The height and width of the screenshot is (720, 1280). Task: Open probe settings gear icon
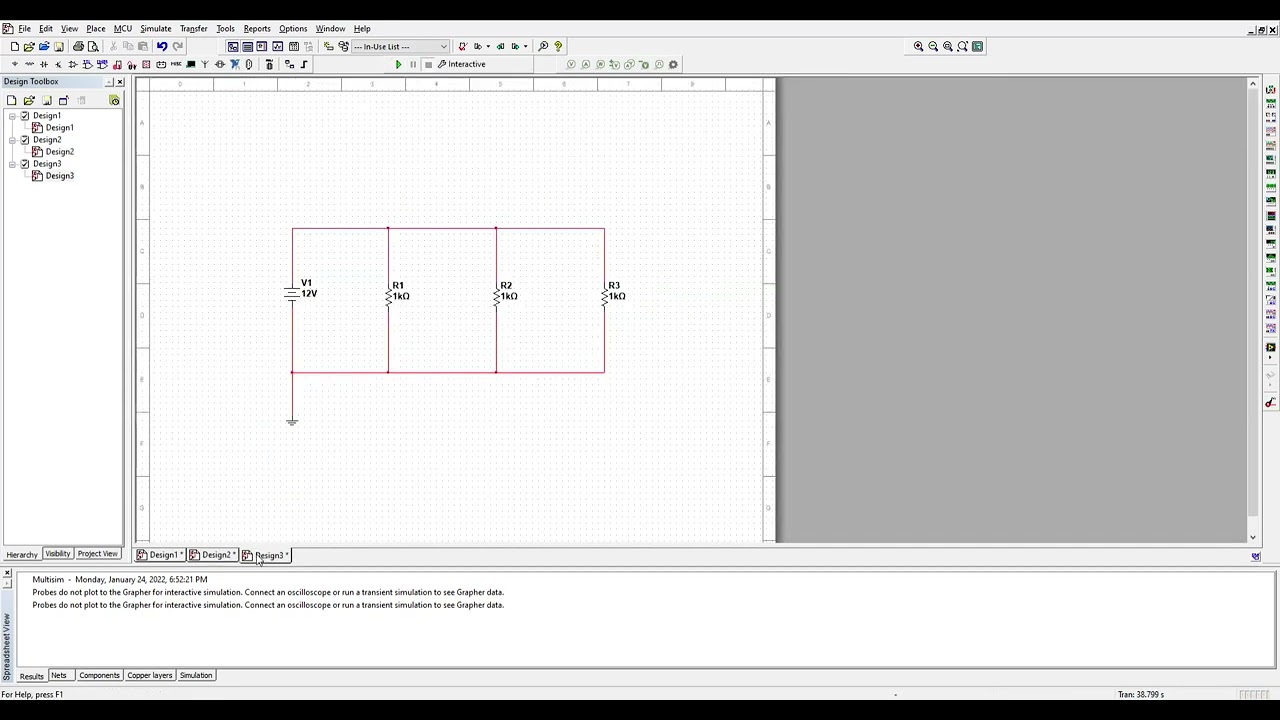(673, 64)
